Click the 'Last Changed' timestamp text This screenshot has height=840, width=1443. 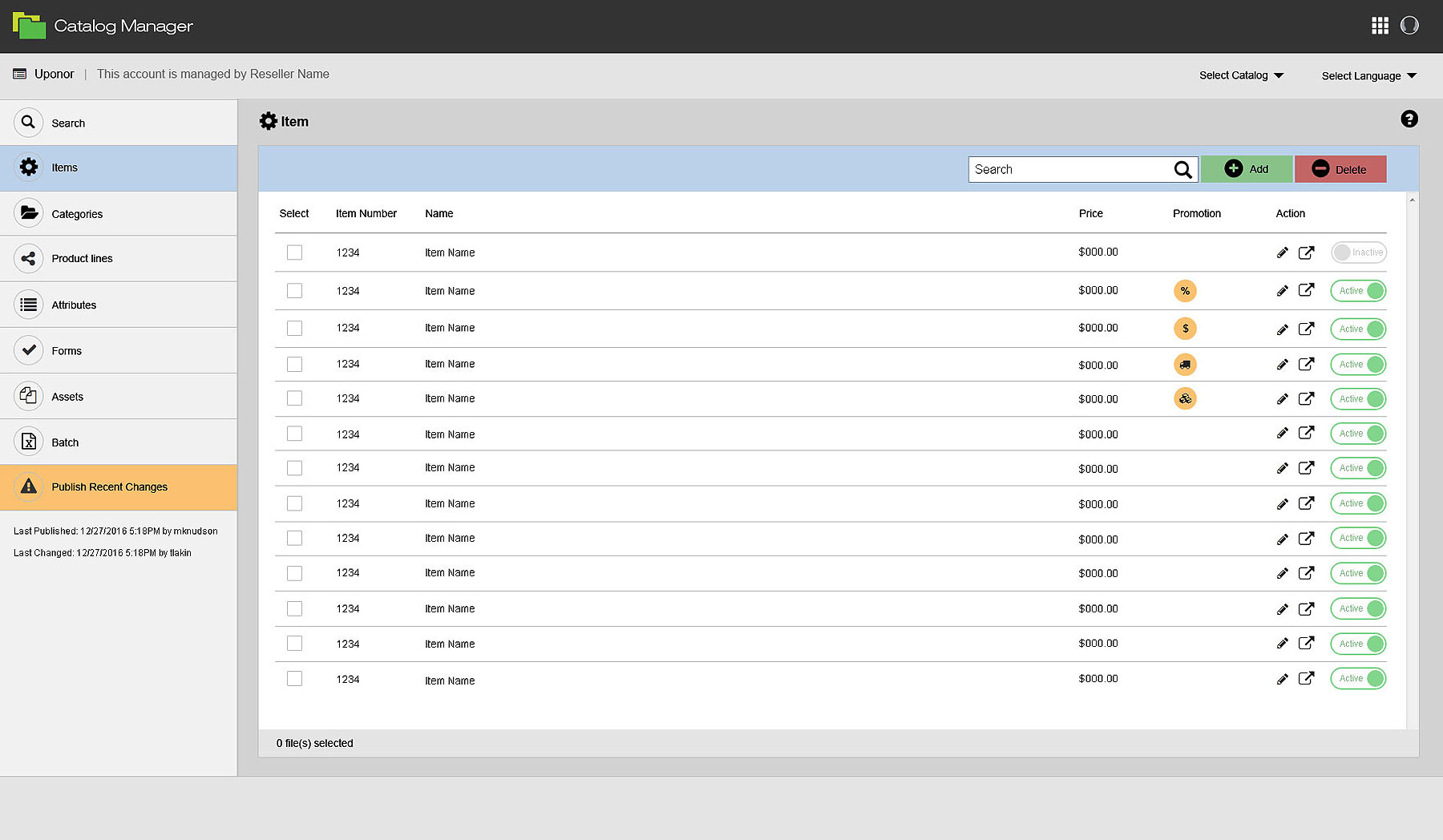[103, 552]
